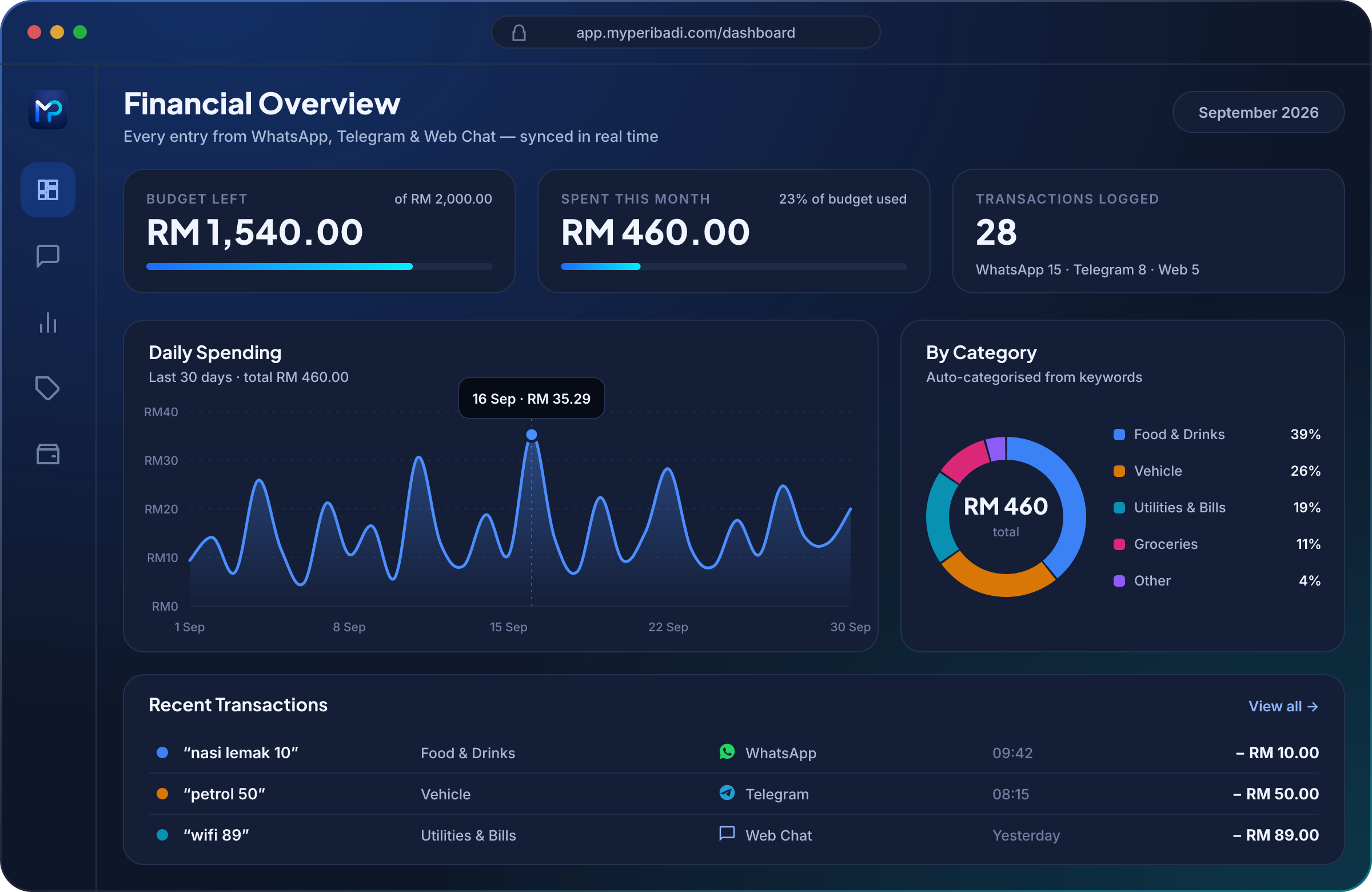The image size is (1372, 892).
Task: Click the "– RM 89.00" amount
Action: (x=1276, y=835)
